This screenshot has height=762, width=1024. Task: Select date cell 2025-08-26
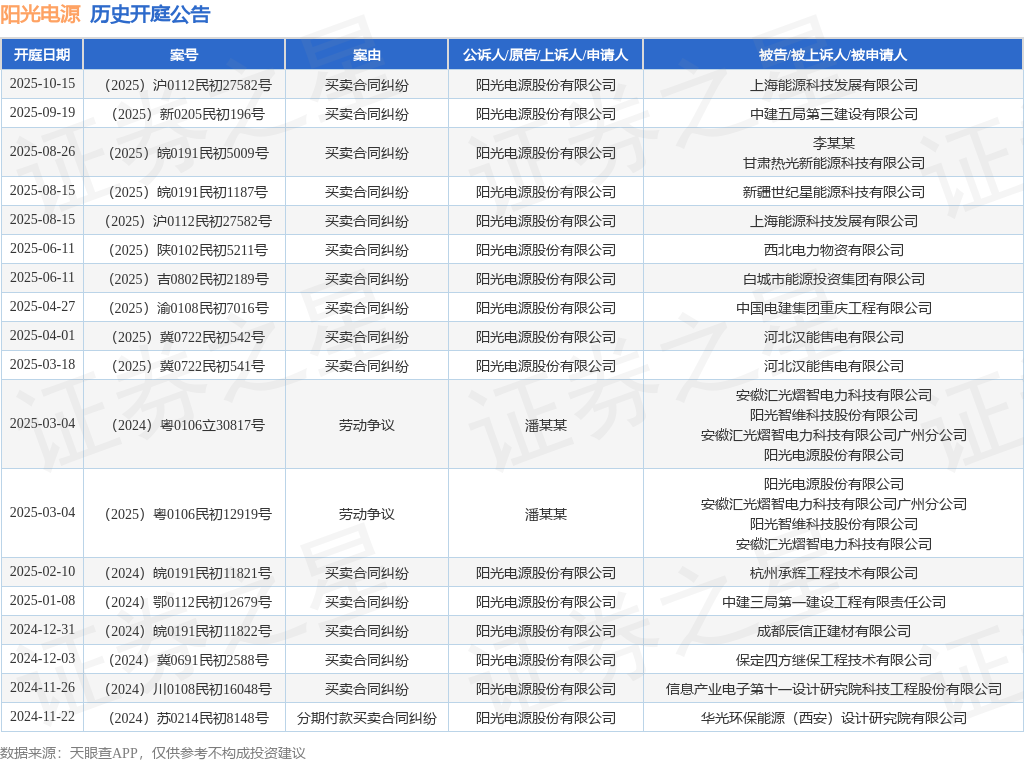(x=42, y=151)
